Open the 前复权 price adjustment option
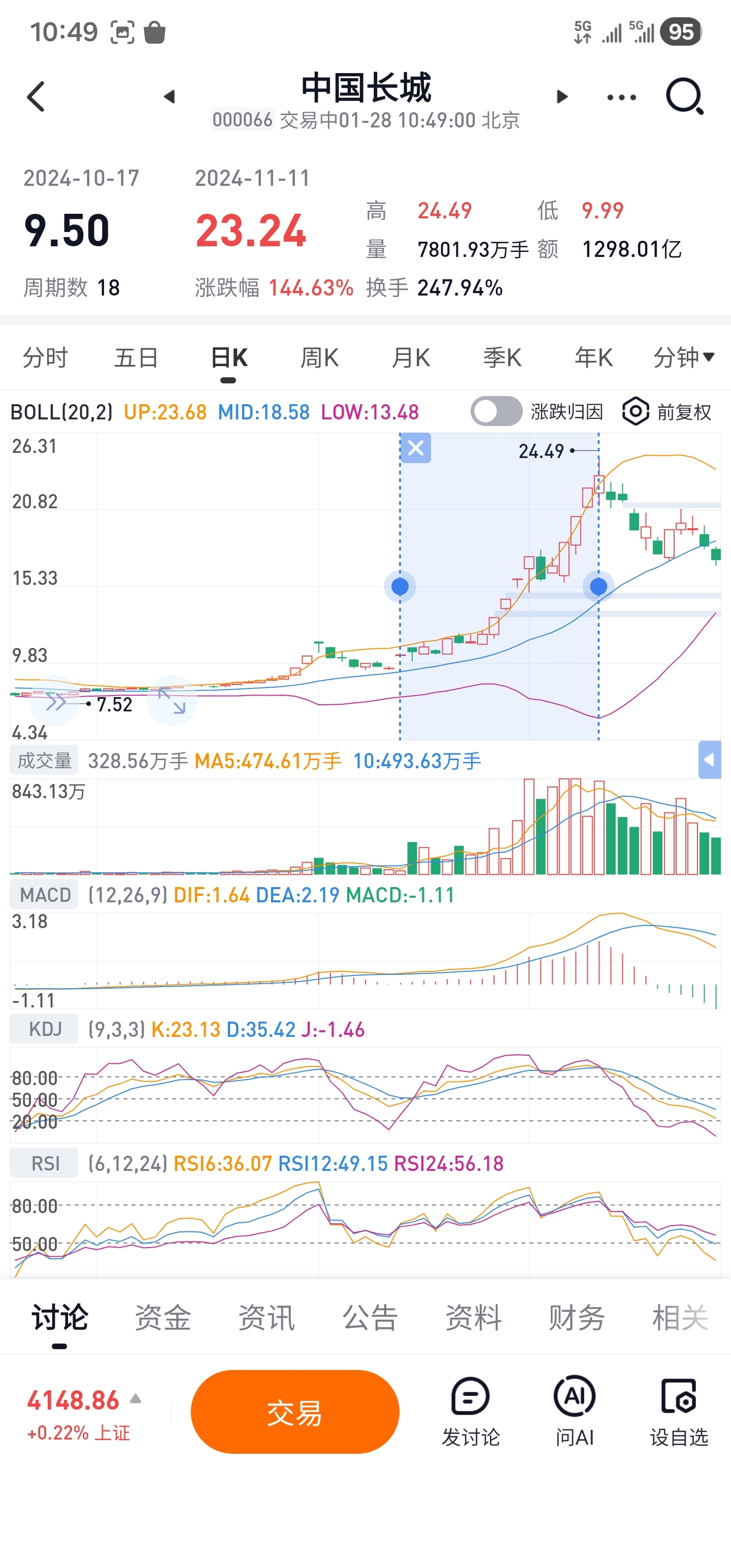The width and height of the screenshot is (731, 1568). (684, 412)
